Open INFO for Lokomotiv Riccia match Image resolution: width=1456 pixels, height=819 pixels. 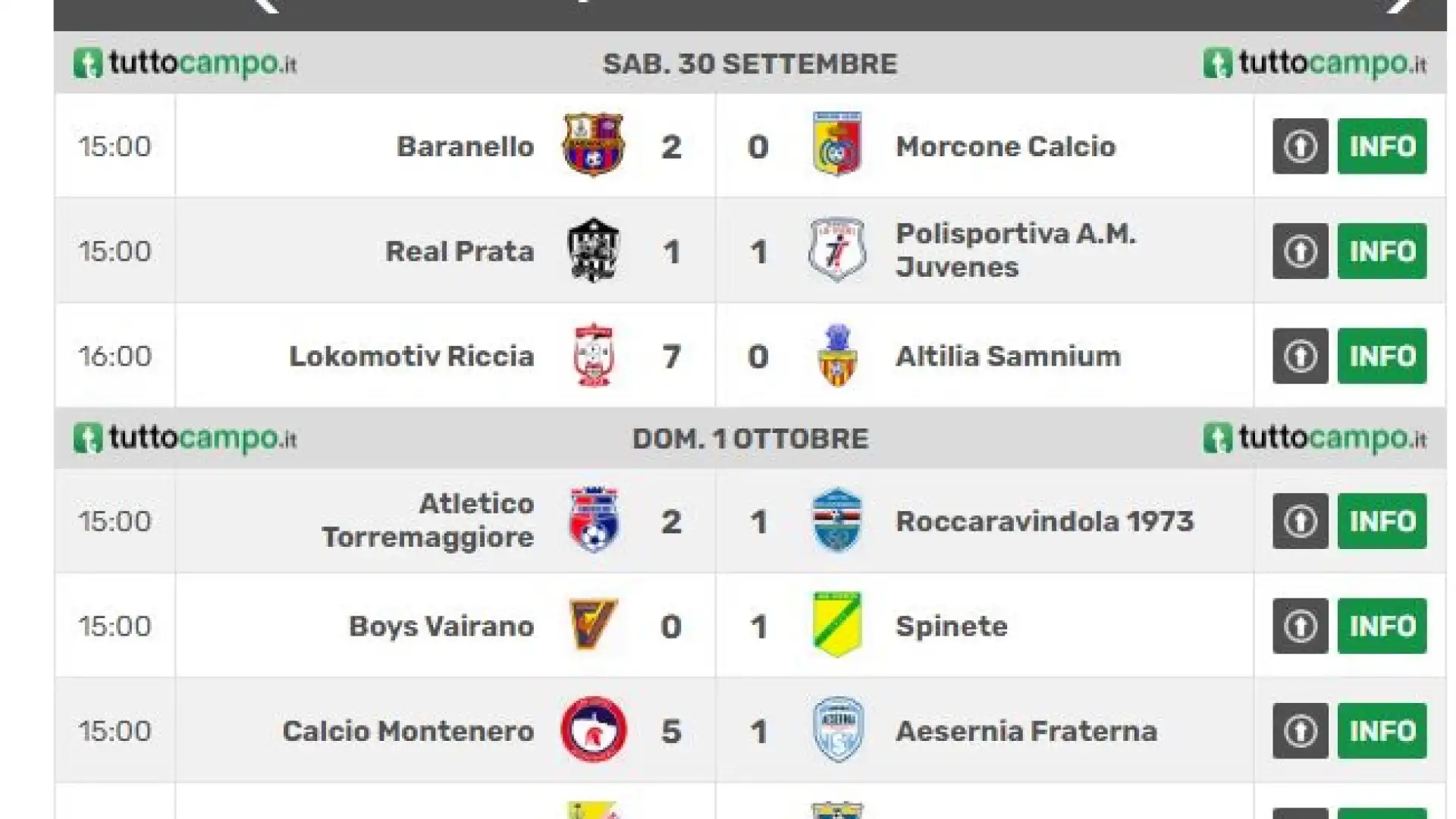pyautogui.click(x=1382, y=356)
